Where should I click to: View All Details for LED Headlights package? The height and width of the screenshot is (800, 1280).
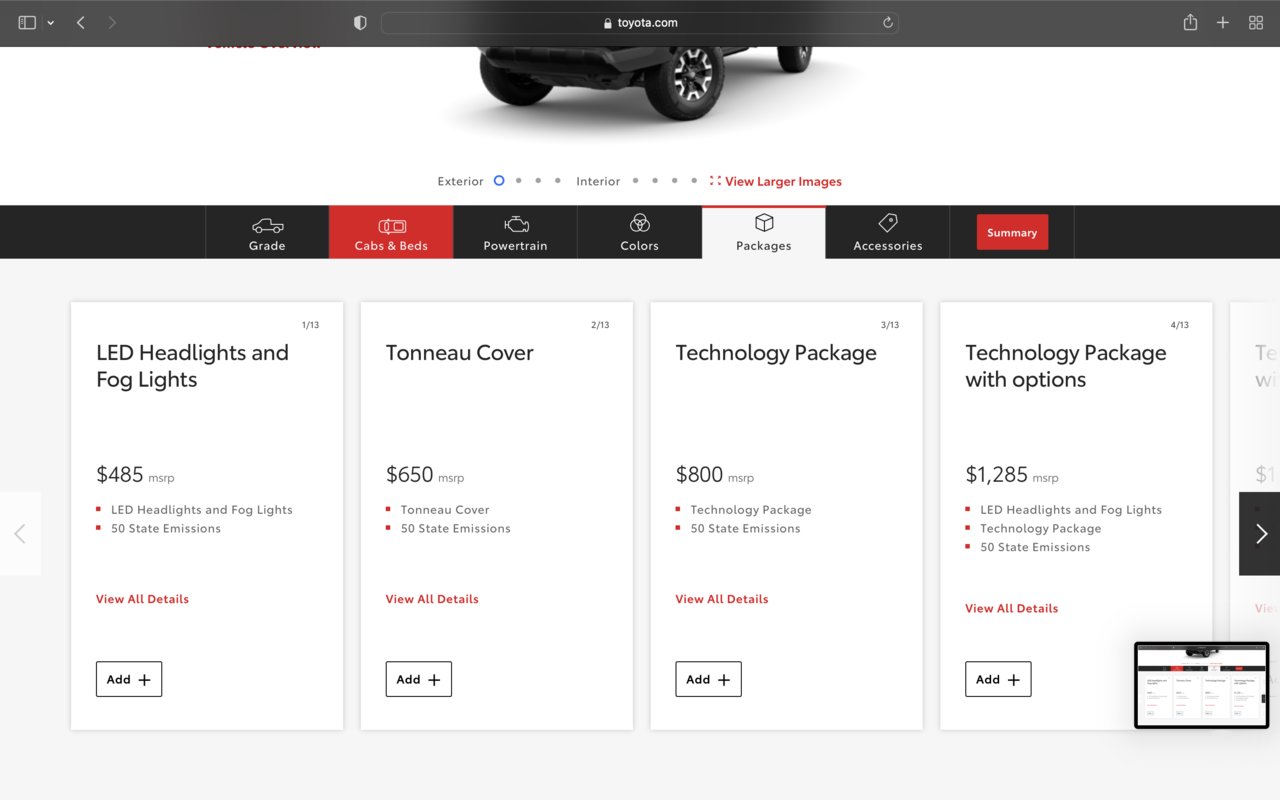click(x=142, y=599)
